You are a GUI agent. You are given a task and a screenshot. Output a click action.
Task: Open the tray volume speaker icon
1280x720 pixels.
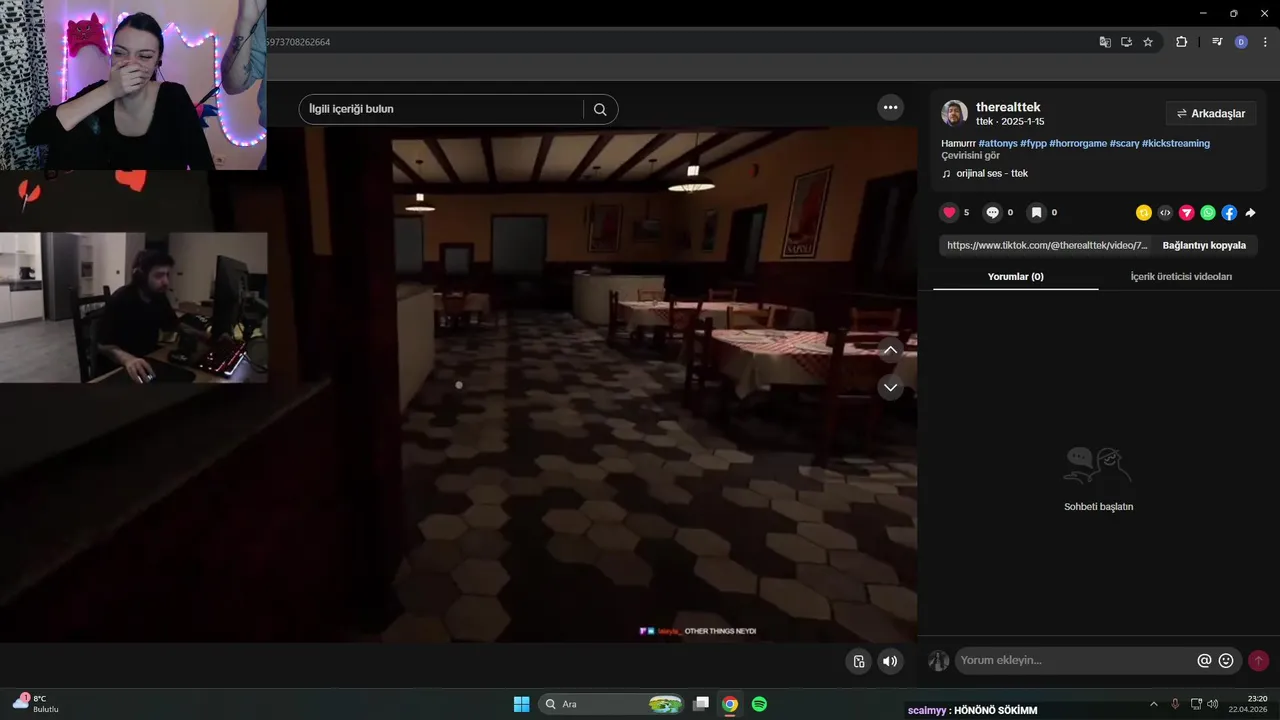click(x=1212, y=704)
